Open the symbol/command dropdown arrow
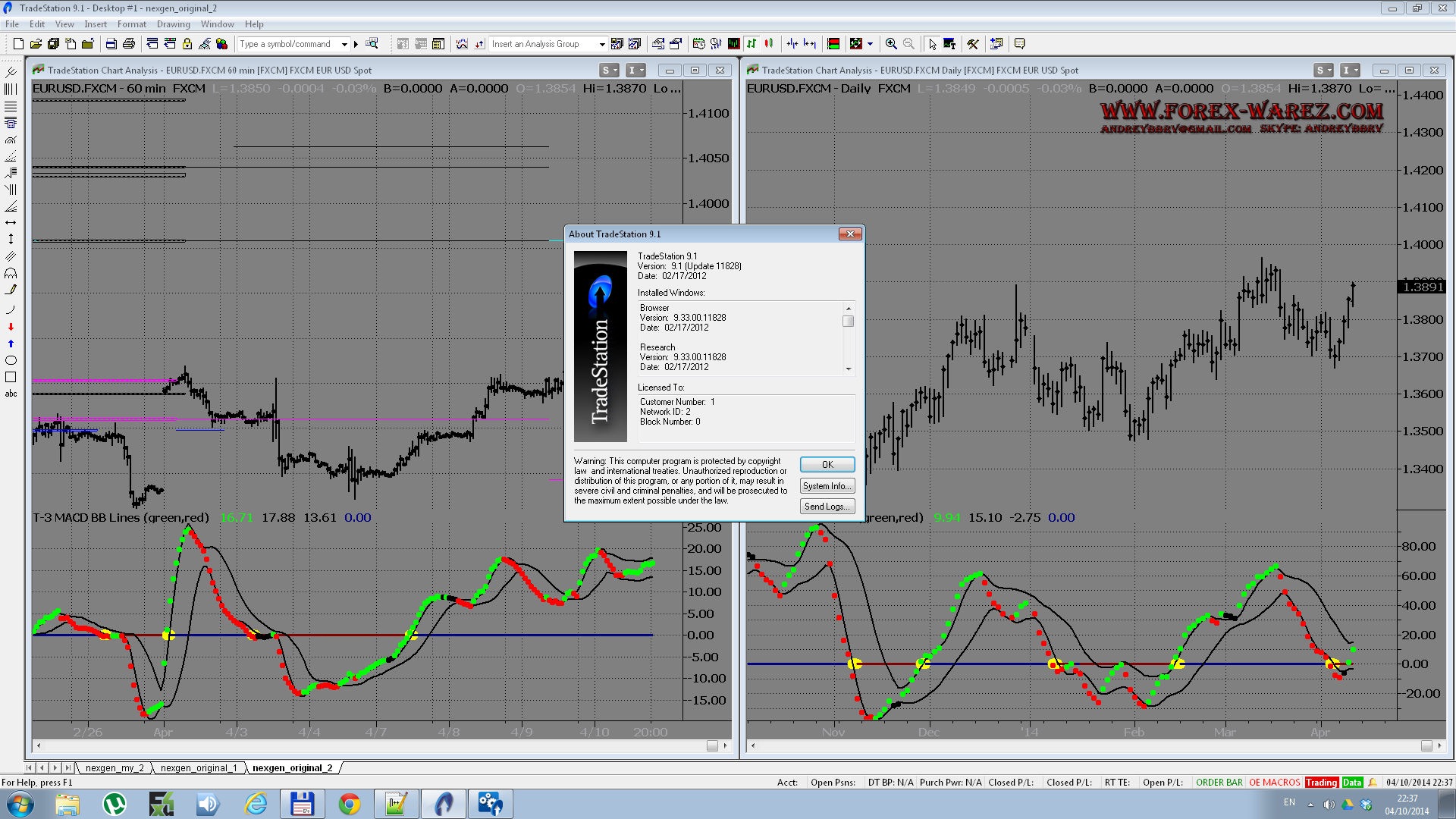The image size is (1456, 819). (344, 44)
